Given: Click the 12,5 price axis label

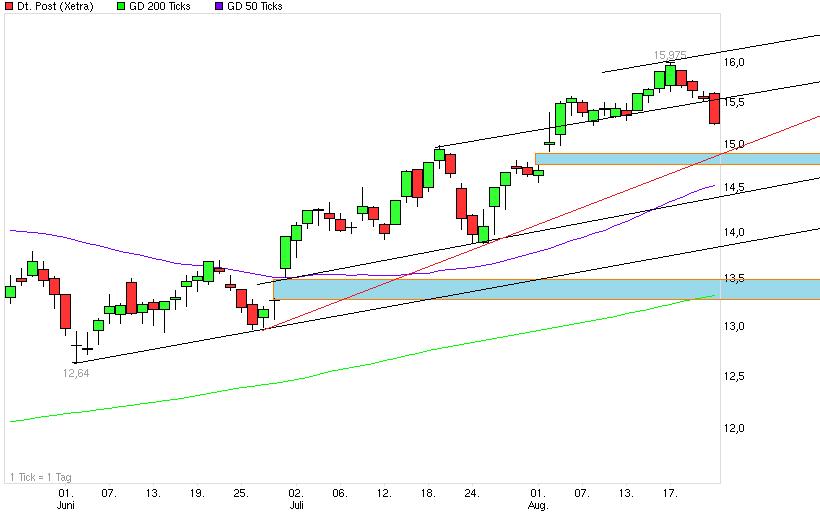Looking at the screenshot, I should click(734, 376).
